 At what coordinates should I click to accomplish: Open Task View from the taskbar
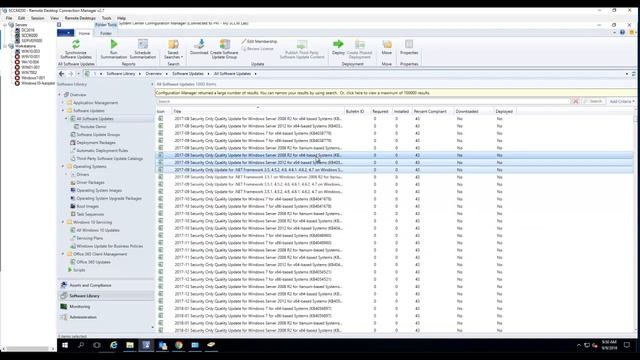(x=97, y=345)
